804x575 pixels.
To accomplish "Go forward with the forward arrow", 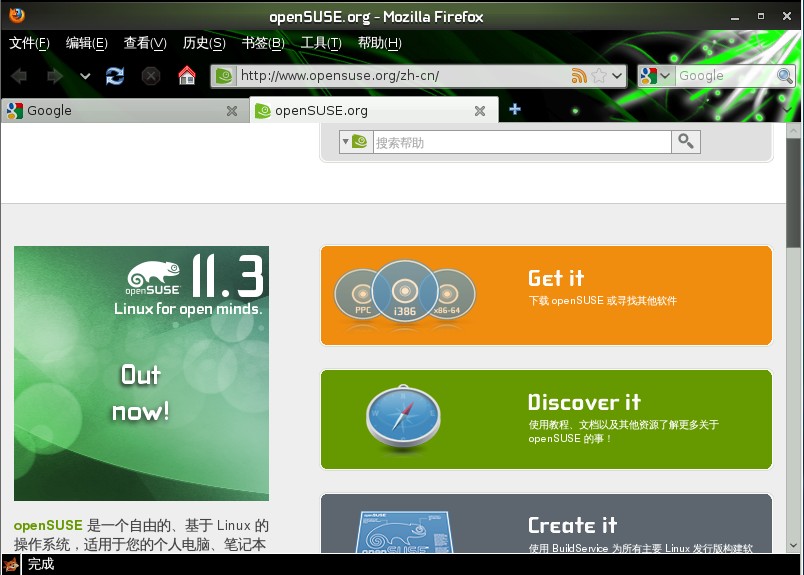I will click(x=54, y=76).
